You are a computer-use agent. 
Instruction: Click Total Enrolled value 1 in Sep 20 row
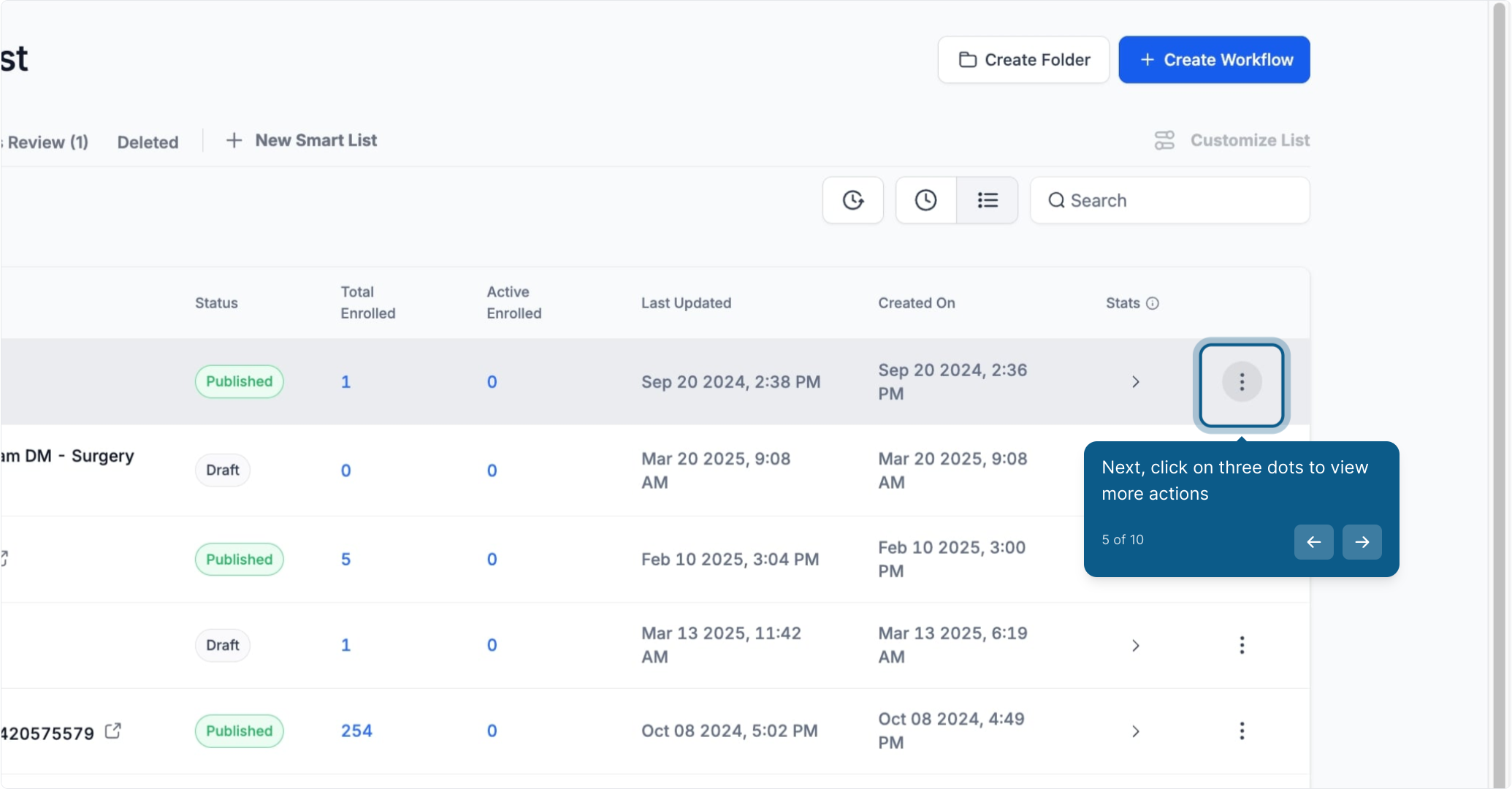coord(345,381)
